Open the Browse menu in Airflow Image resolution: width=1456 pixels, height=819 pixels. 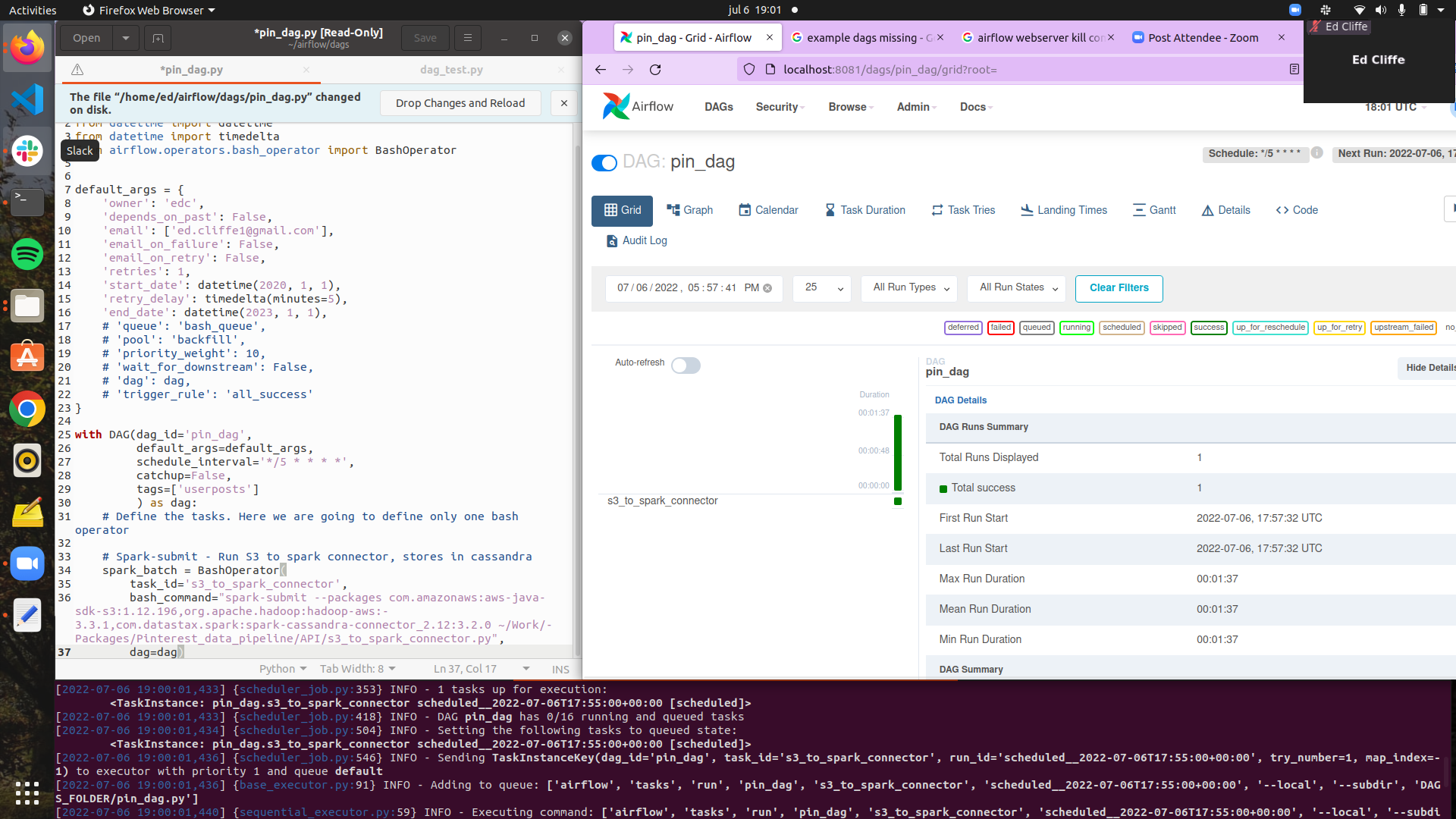click(850, 107)
